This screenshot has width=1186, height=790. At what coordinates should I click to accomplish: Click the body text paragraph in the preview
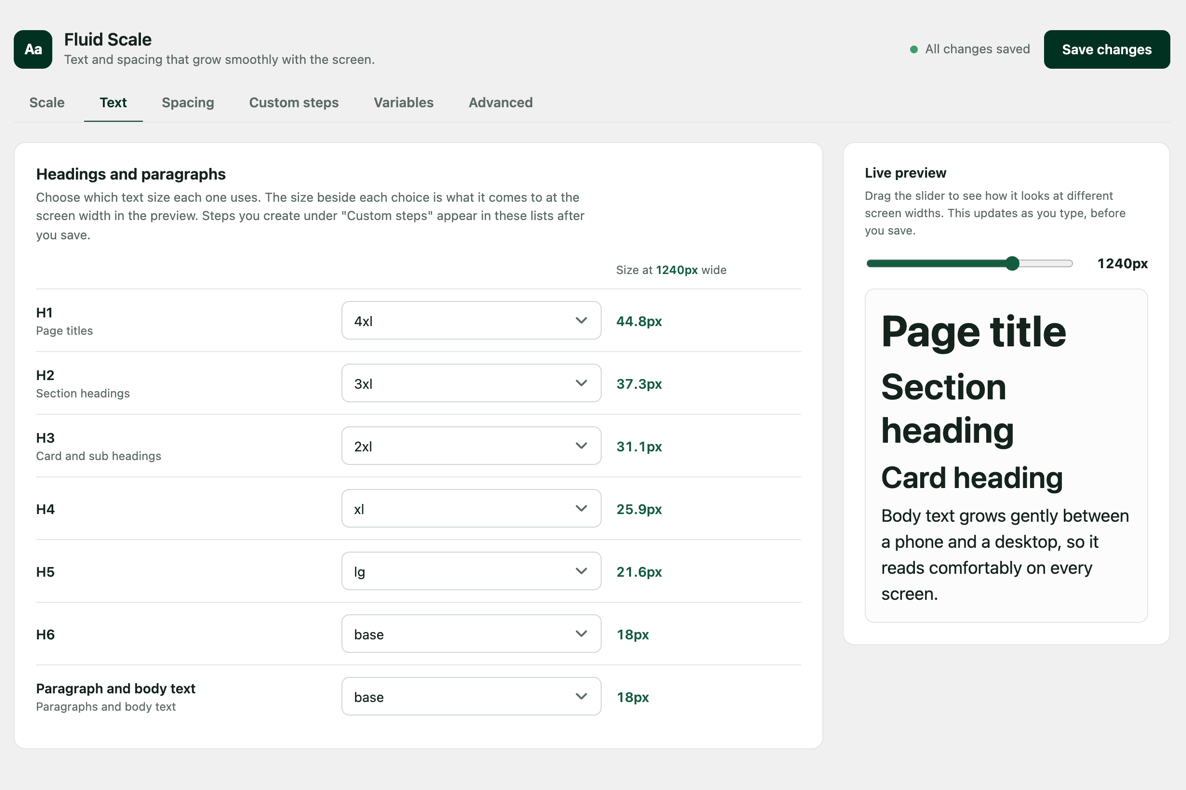click(x=1005, y=555)
